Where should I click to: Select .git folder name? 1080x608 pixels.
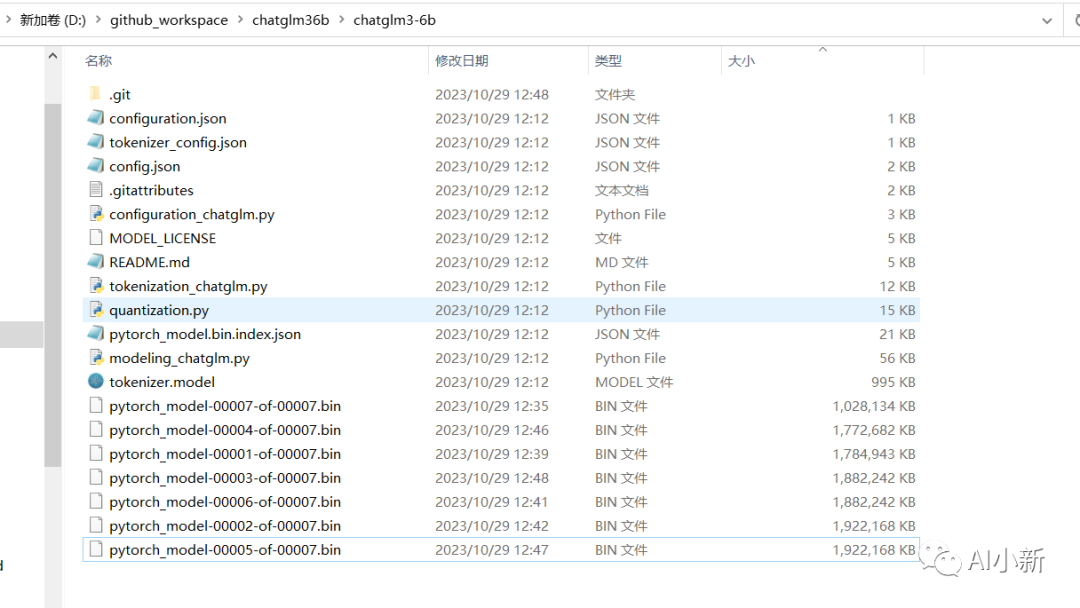coord(120,94)
